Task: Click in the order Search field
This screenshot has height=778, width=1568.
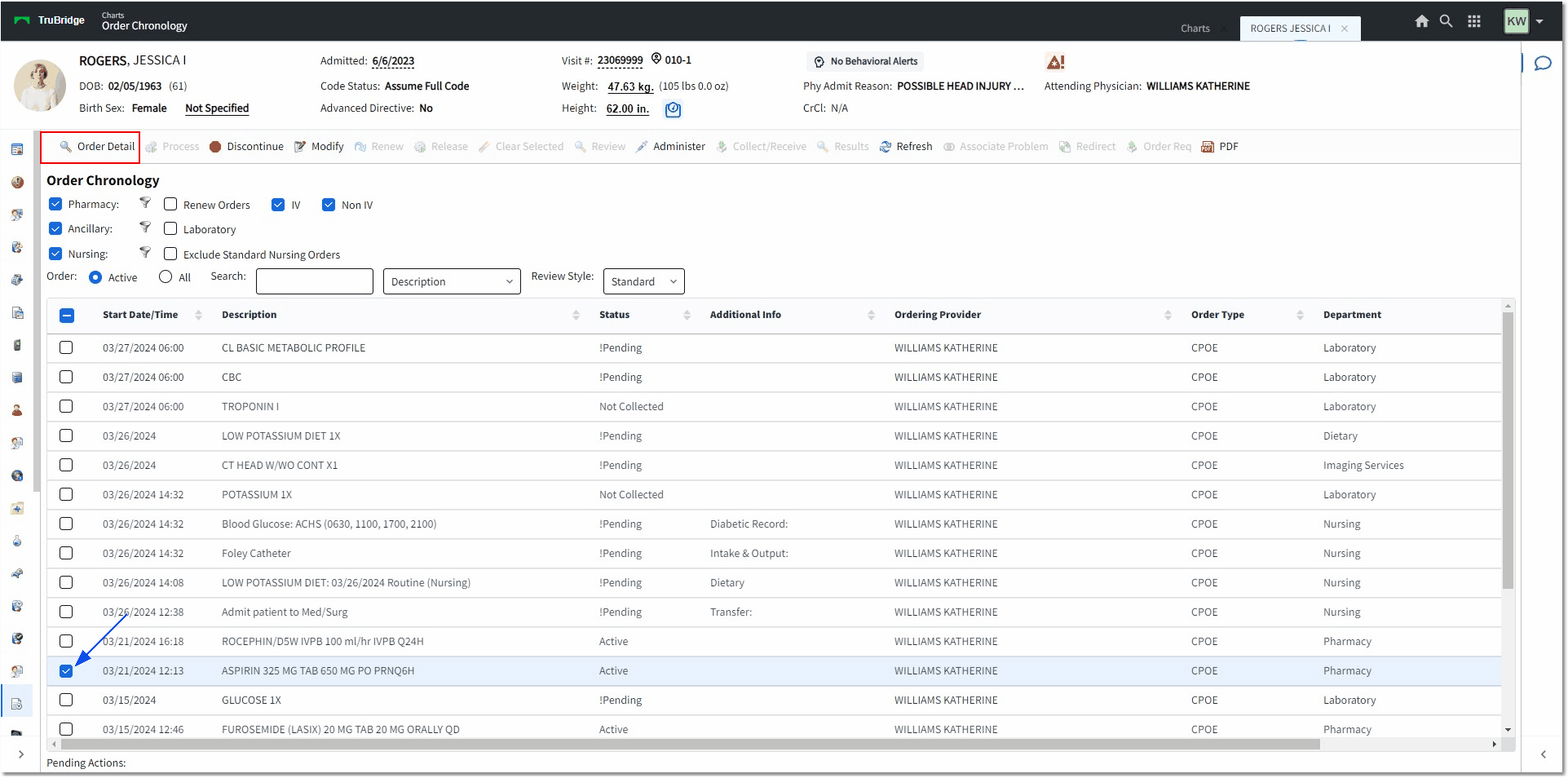Action: pyautogui.click(x=314, y=281)
